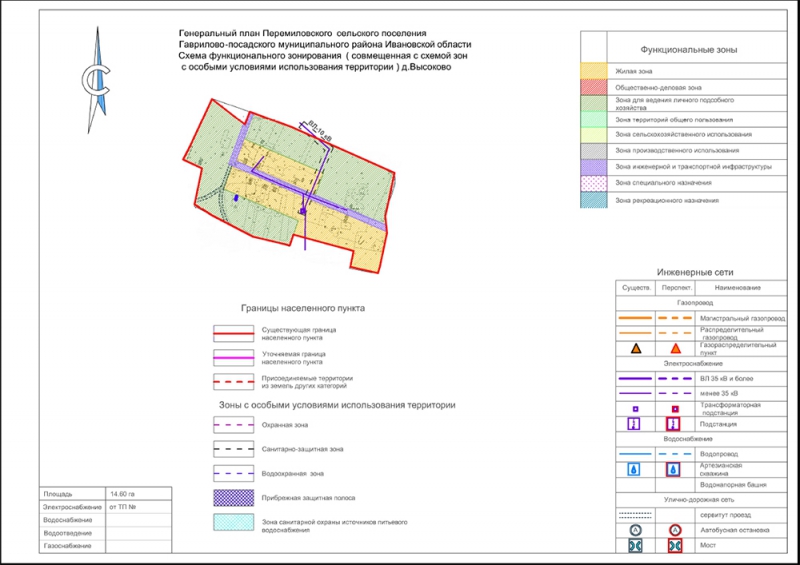800x565 pixels.
Task: Click the Генеральный план title text
Action: pyautogui.click(x=325, y=50)
